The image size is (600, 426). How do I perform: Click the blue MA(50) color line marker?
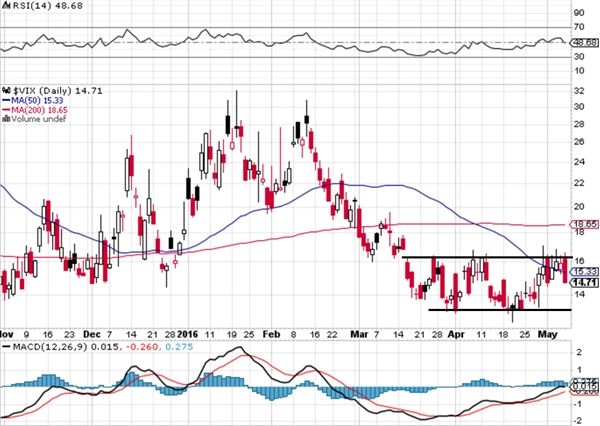click(6, 100)
